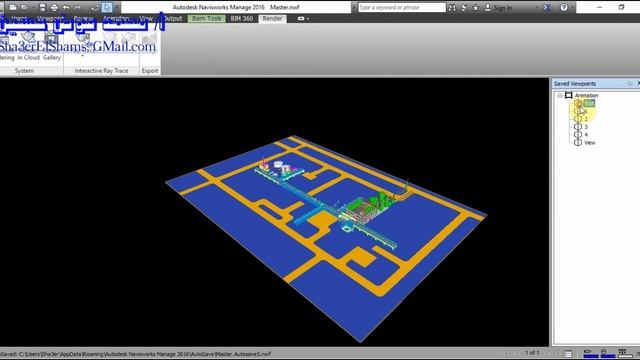Viewport: 640px width, 360px height.
Task: Click the Interactive Ray Trace panel label
Action: [101, 71]
